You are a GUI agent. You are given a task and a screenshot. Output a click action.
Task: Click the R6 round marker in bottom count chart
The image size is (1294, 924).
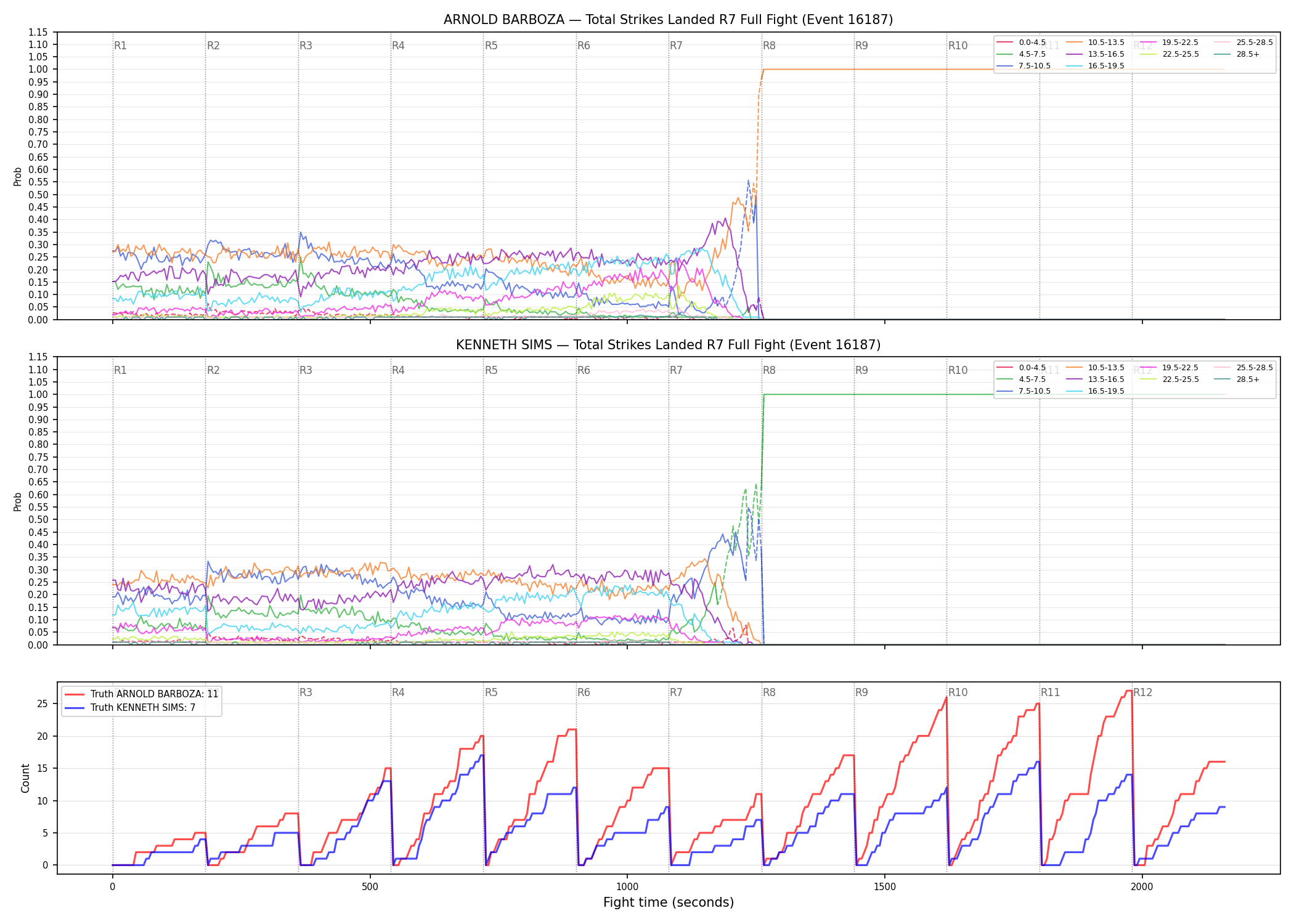point(584,692)
